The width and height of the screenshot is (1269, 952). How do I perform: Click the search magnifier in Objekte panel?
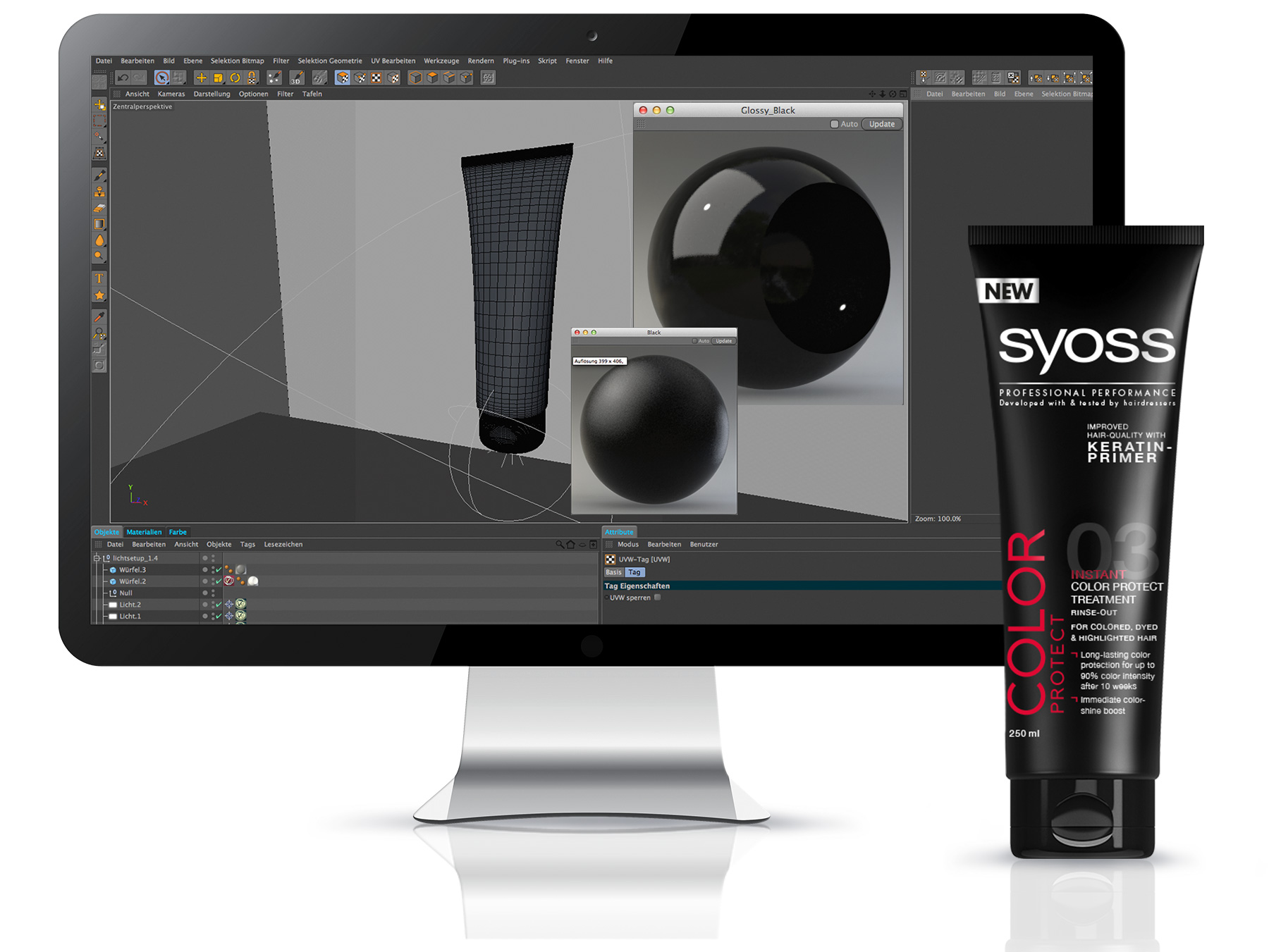[559, 544]
